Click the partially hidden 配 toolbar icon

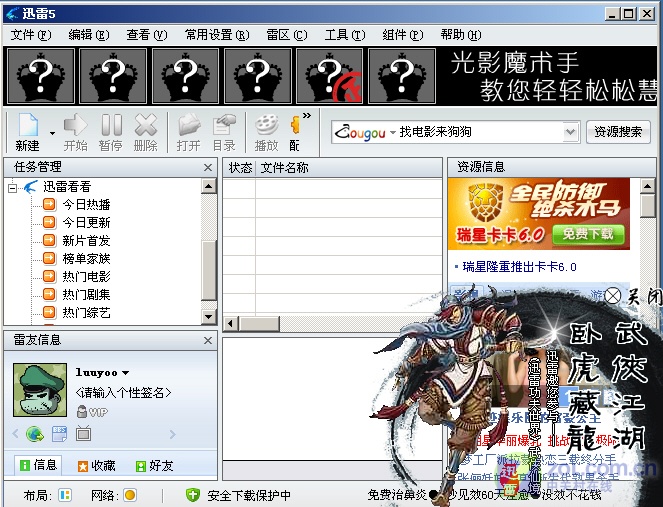pyautogui.click(x=295, y=132)
